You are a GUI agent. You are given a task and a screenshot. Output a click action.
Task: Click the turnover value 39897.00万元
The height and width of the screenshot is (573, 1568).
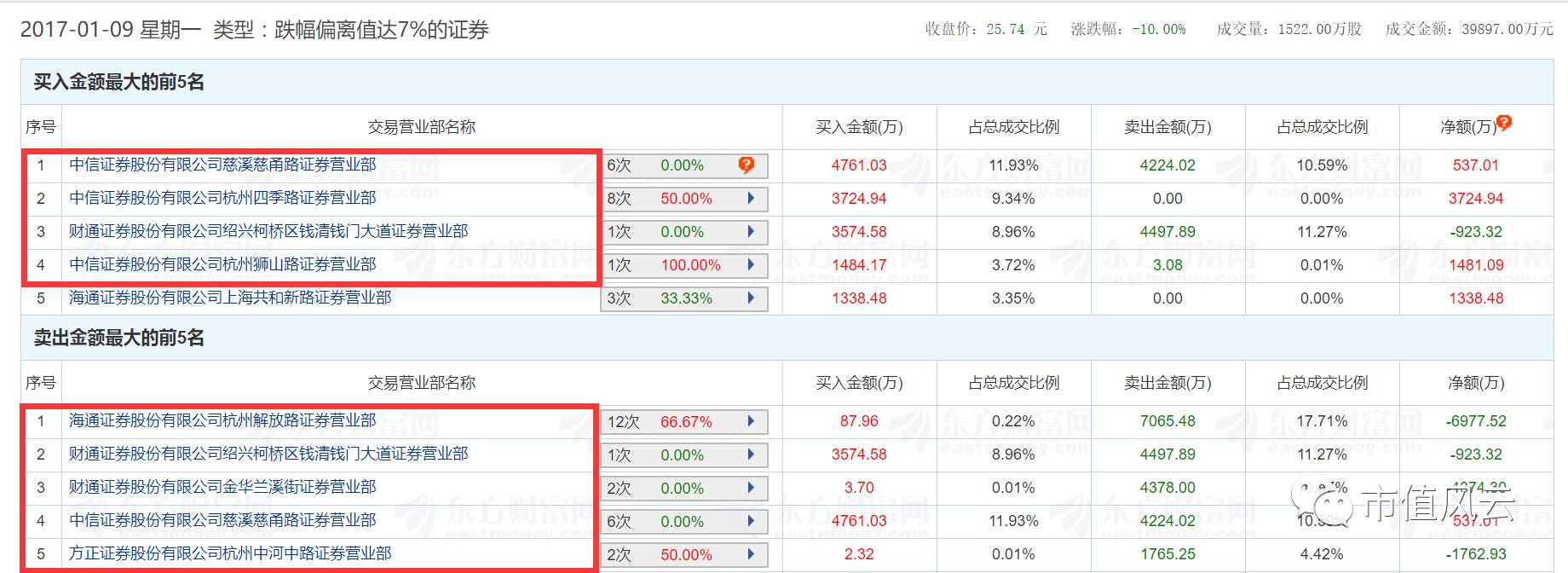click(x=1507, y=29)
